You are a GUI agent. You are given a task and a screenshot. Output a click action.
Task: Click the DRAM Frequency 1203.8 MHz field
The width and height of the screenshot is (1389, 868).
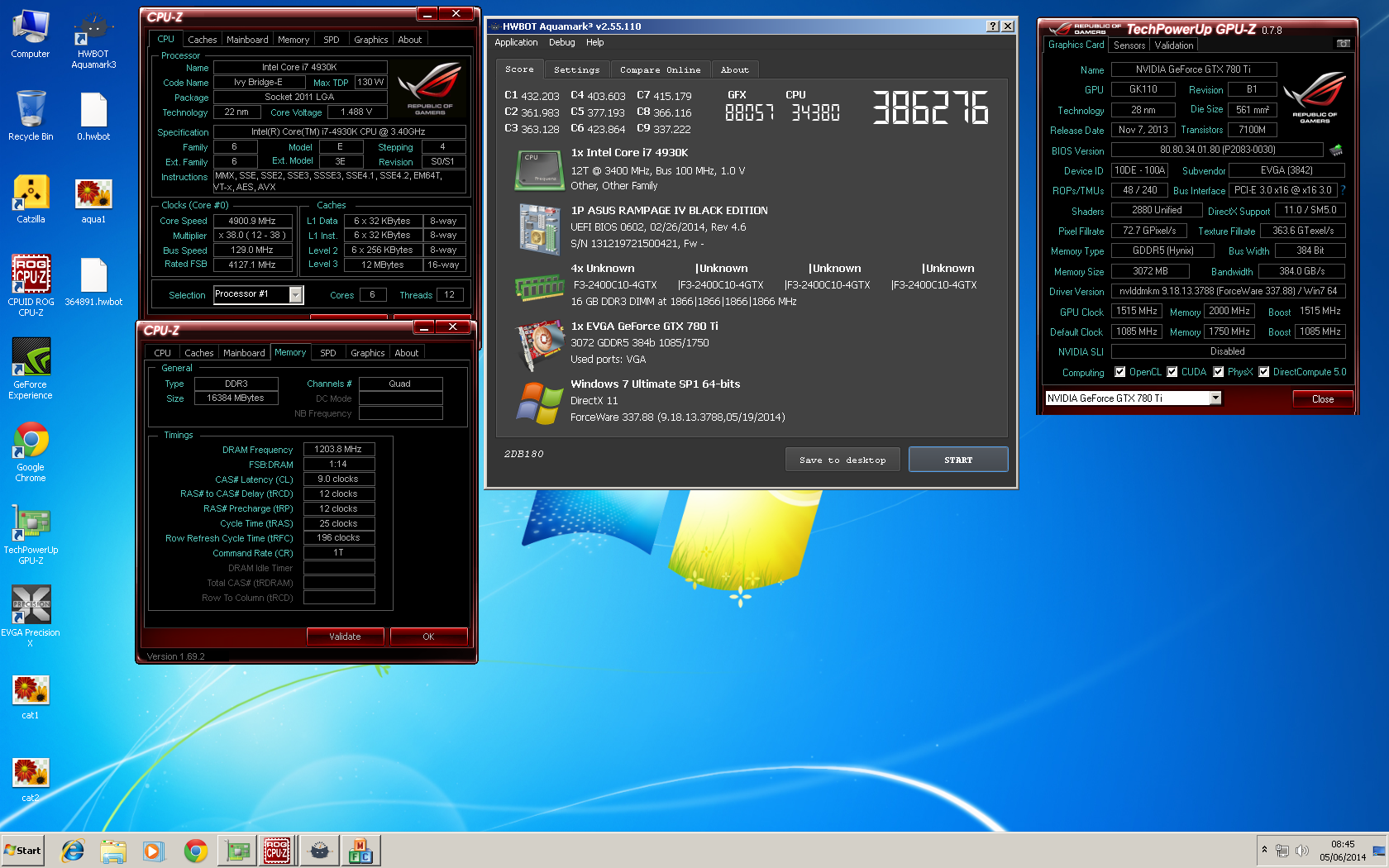pyautogui.click(x=338, y=449)
